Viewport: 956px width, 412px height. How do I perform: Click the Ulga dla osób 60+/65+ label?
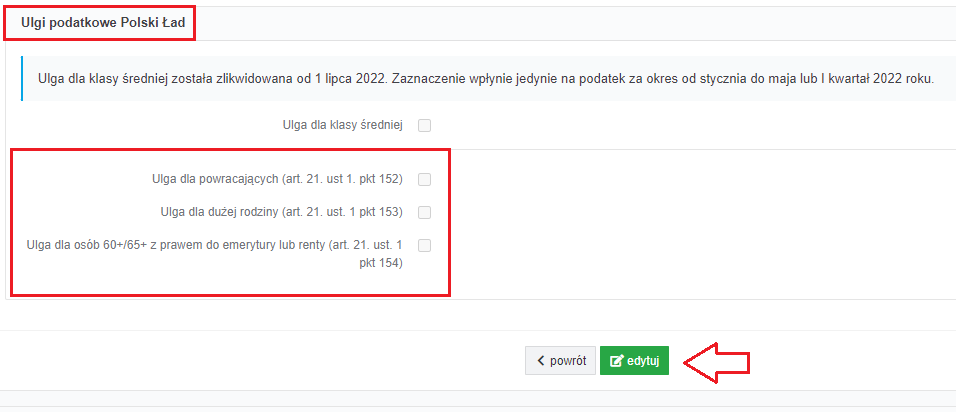tap(215, 254)
